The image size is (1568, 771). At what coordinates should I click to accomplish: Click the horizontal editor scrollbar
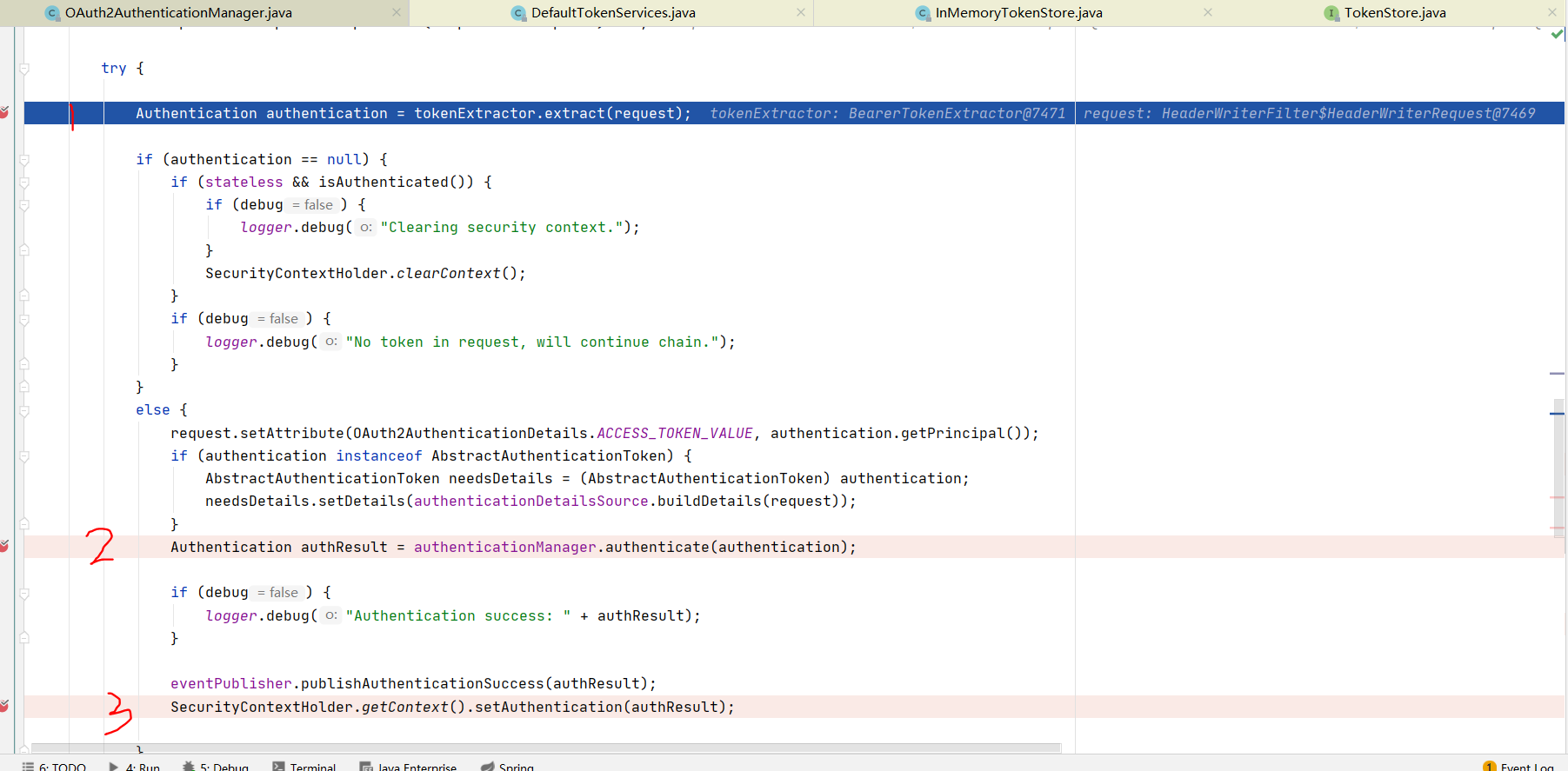point(546,748)
